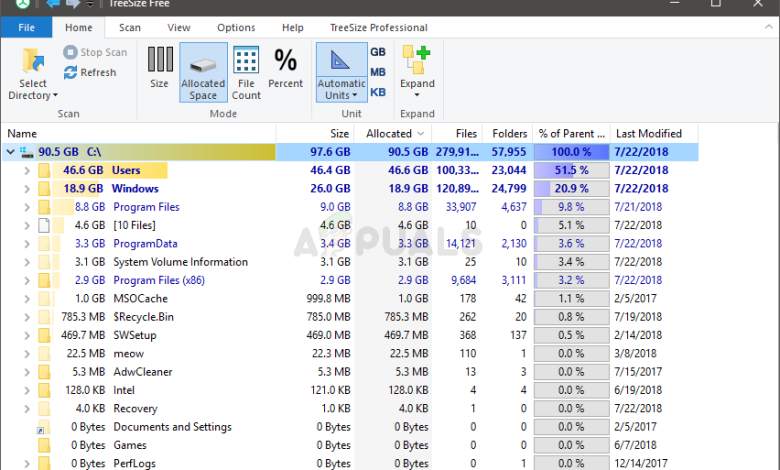The height and width of the screenshot is (470, 780).
Task: Open the File menu
Action: click(26, 28)
